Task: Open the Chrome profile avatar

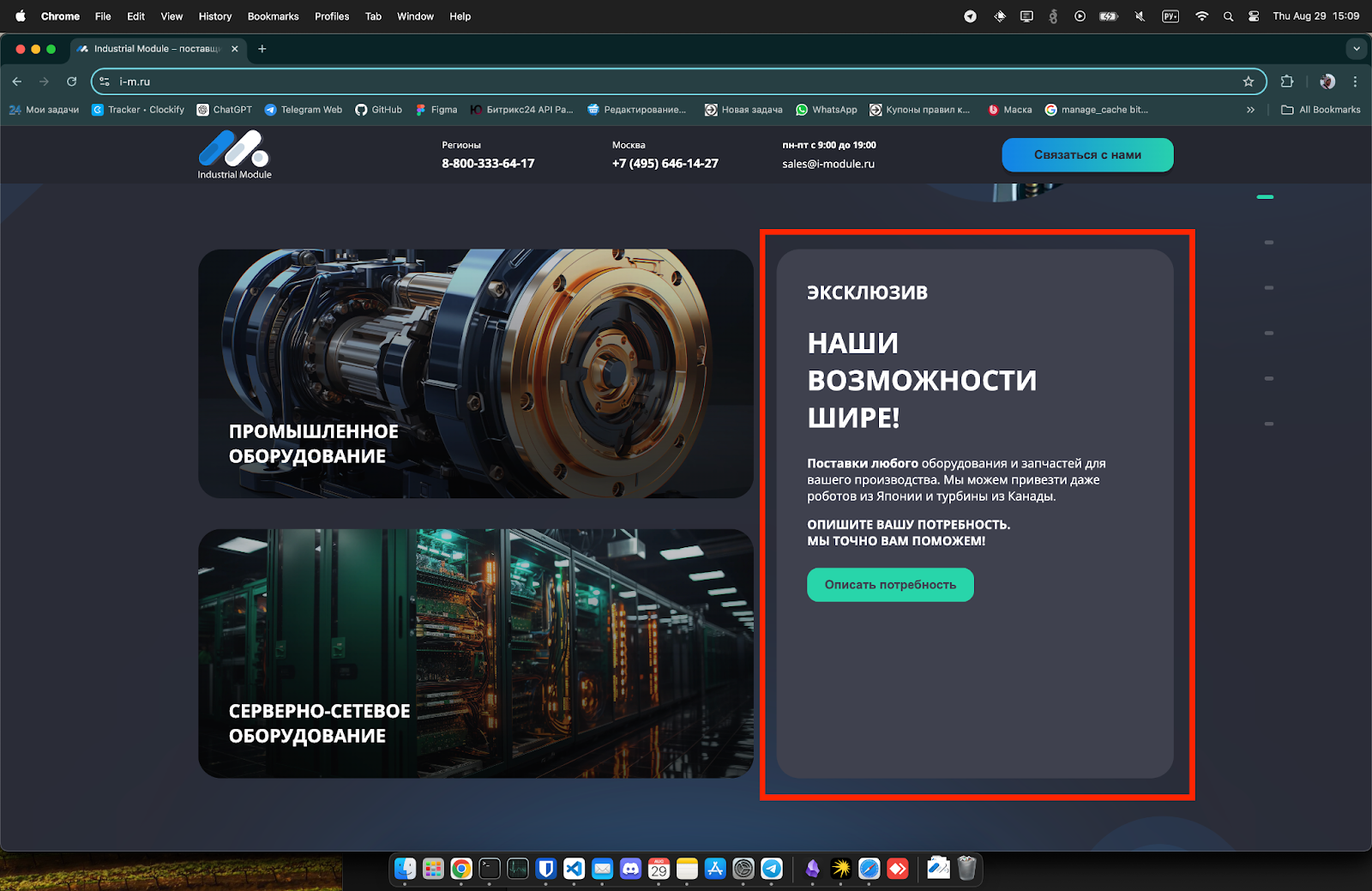Action: (x=1327, y=81)
